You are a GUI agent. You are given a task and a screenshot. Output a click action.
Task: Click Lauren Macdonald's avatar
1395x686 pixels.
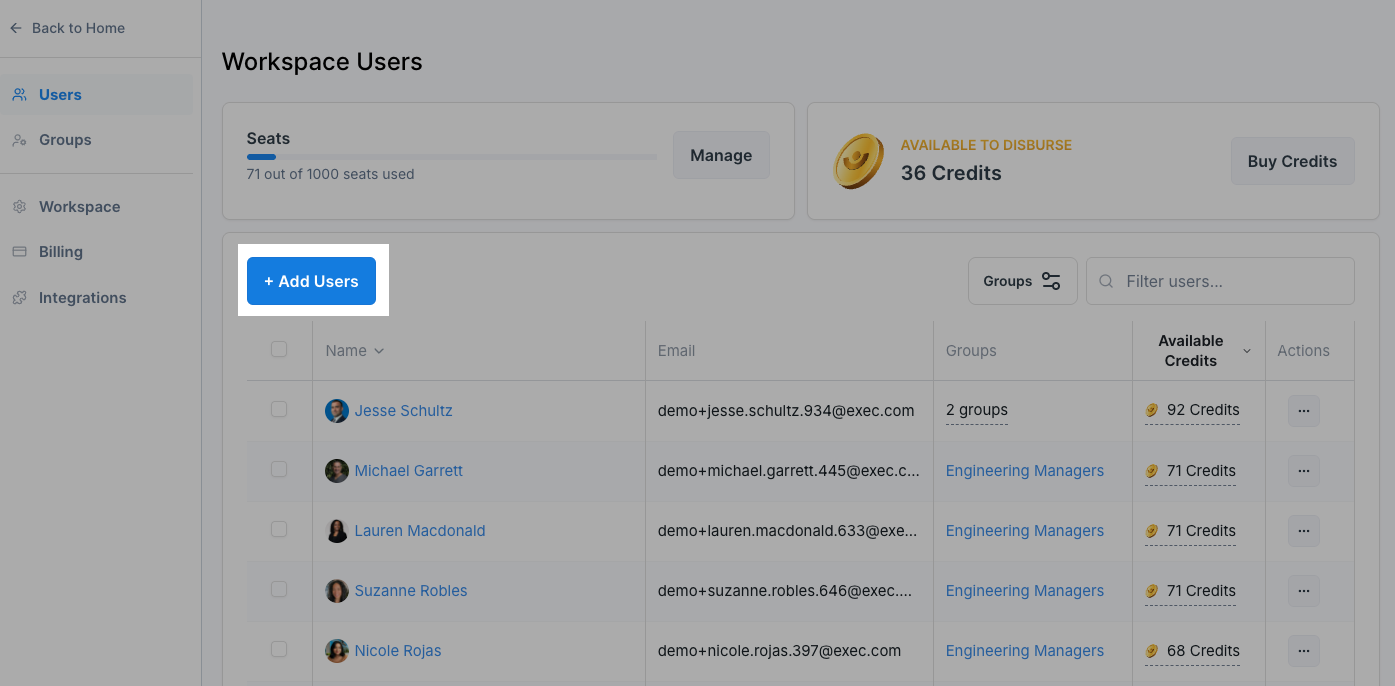(337, 531)
